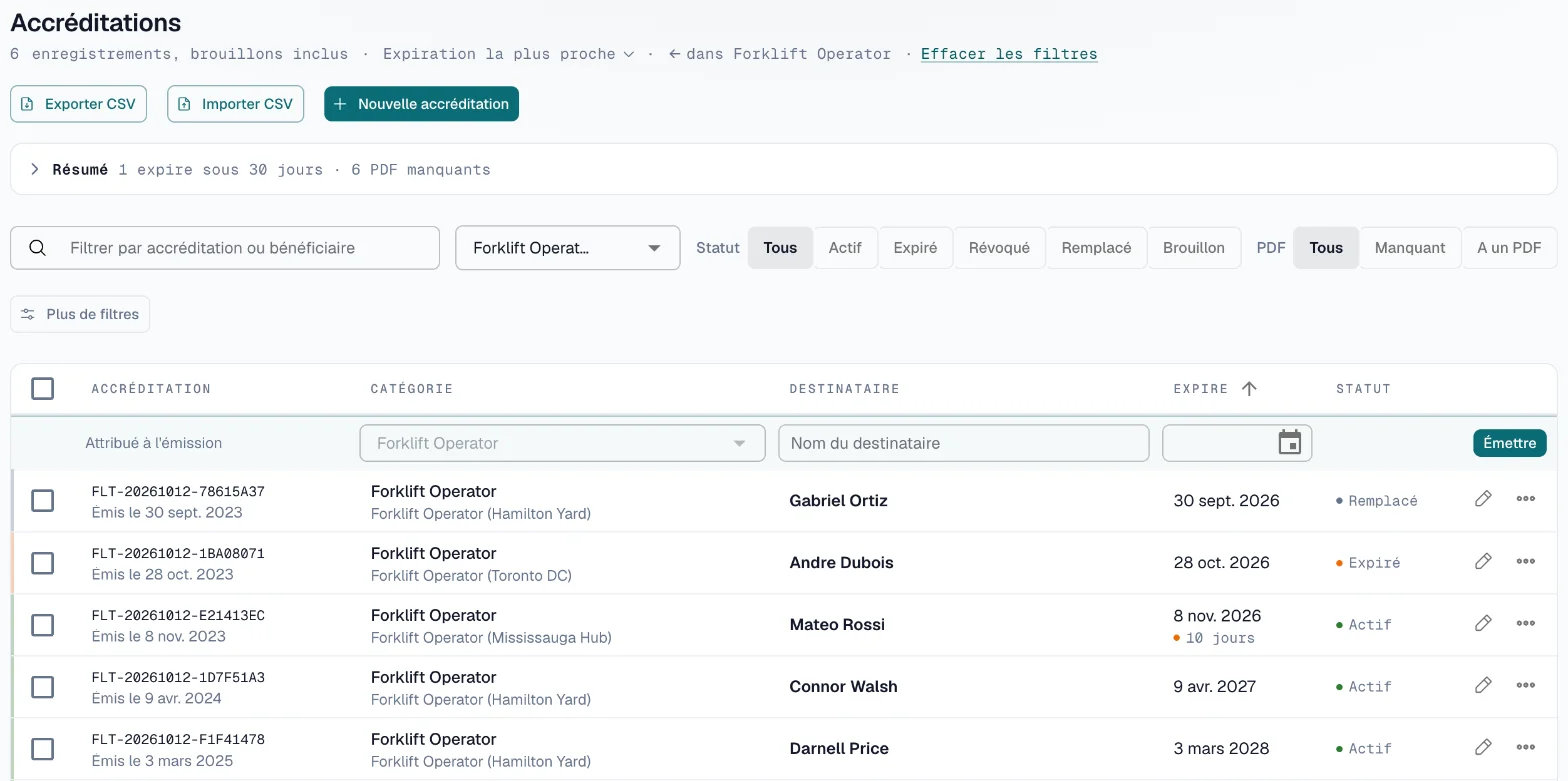Click Nouvelle accréditation button
The height and width of the screenshot is (781, 1568).
click(421, 104)
